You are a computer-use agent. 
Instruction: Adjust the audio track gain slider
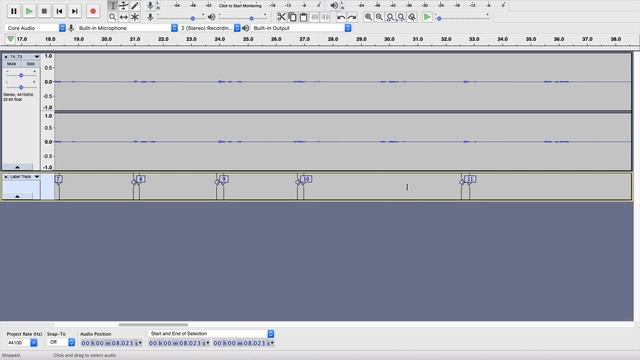click(21, 76)
